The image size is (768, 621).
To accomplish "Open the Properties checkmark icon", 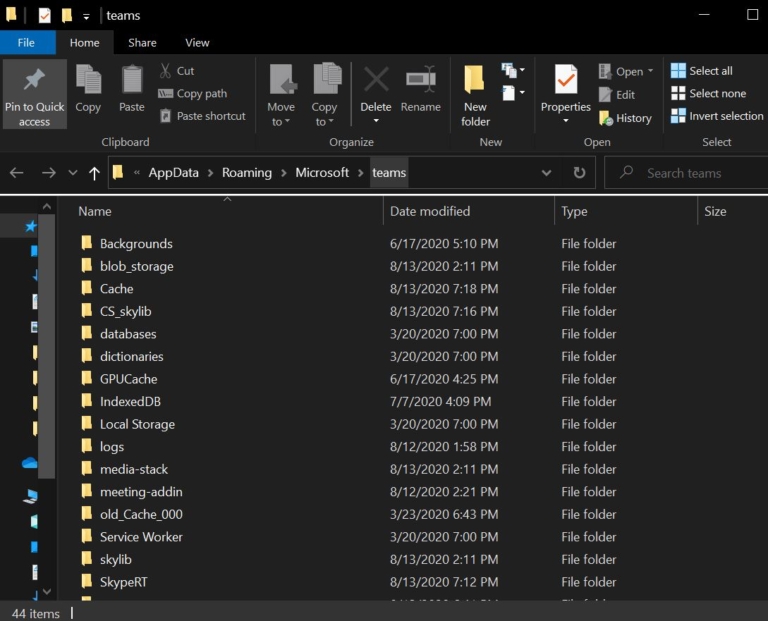I will pos(566,80).
